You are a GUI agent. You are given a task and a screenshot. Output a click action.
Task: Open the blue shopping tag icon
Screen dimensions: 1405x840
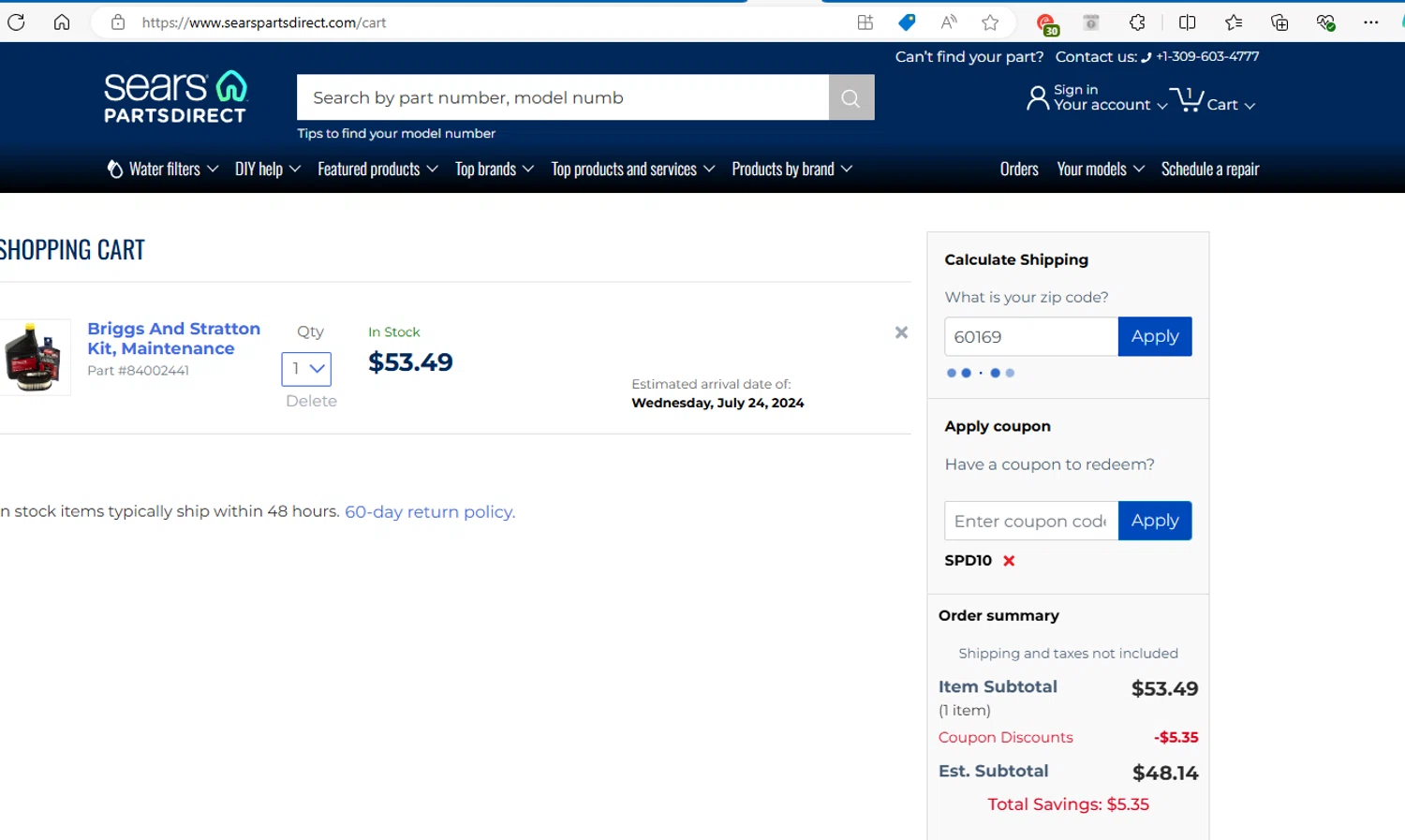tap(907, 22)
